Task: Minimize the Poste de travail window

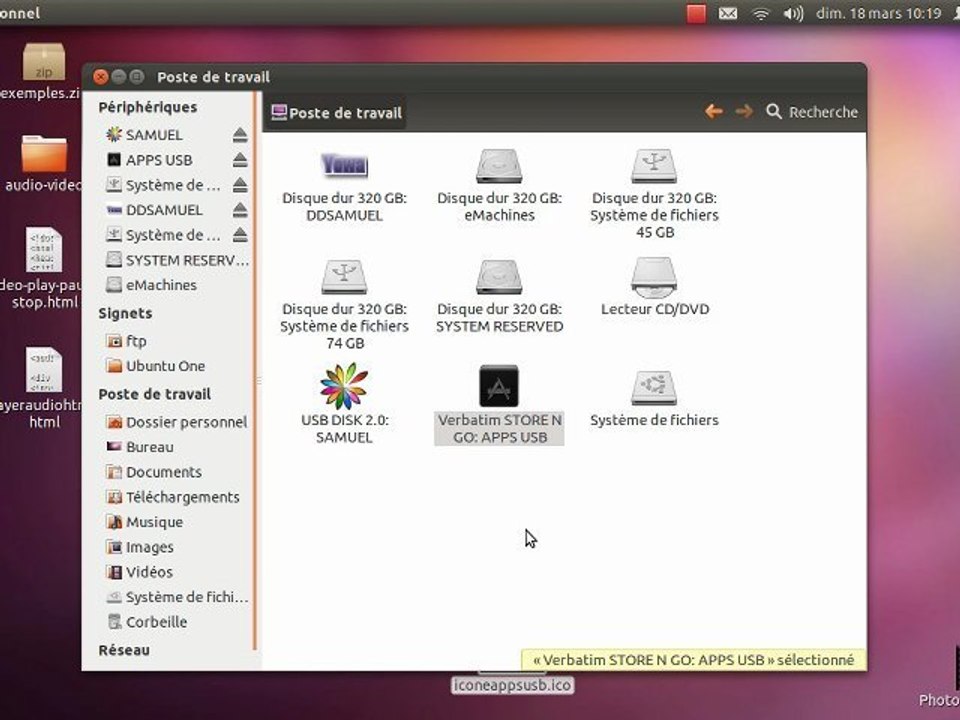Action: coord(119,77)
